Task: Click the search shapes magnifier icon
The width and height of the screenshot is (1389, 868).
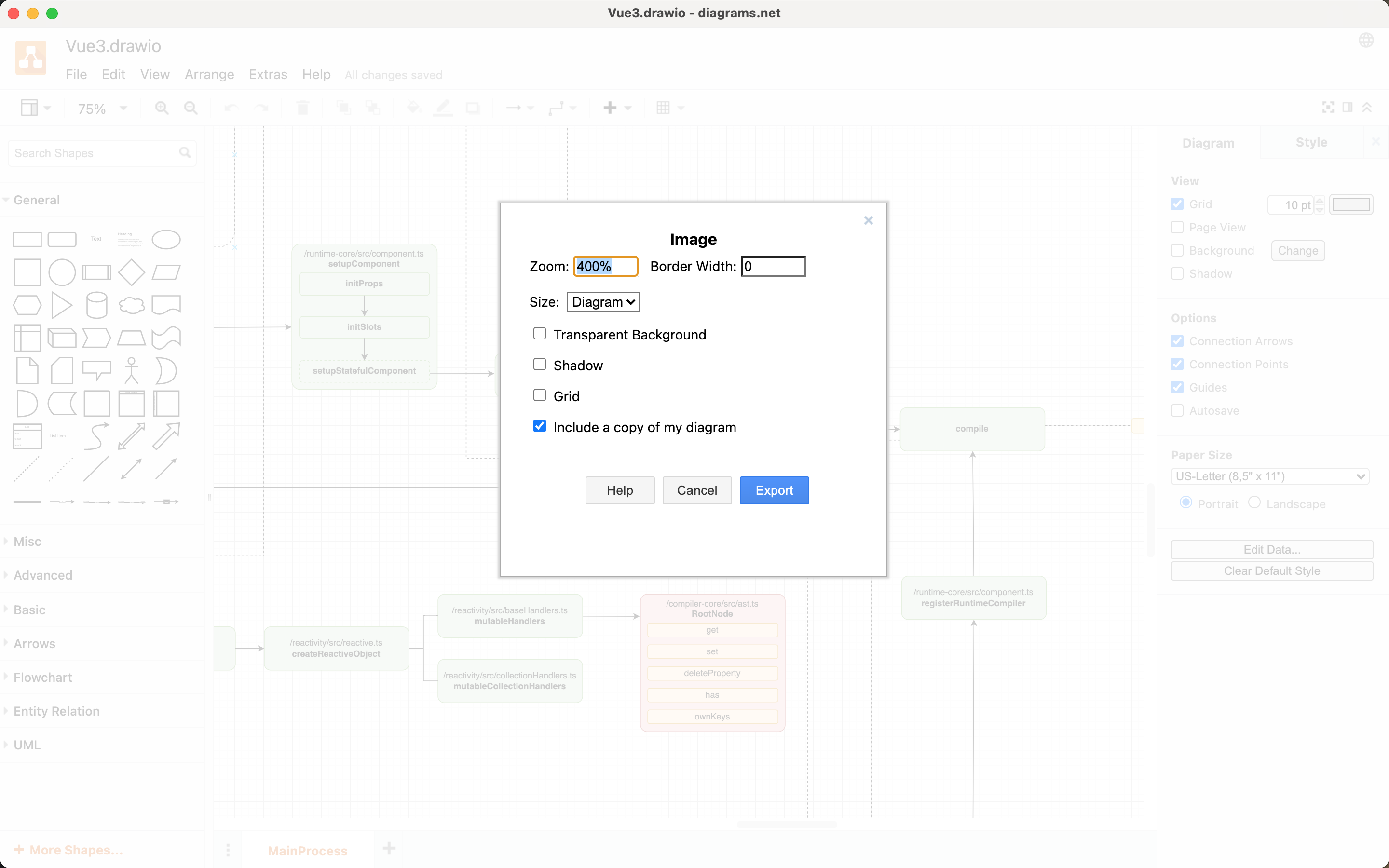Action: point(185,153)
